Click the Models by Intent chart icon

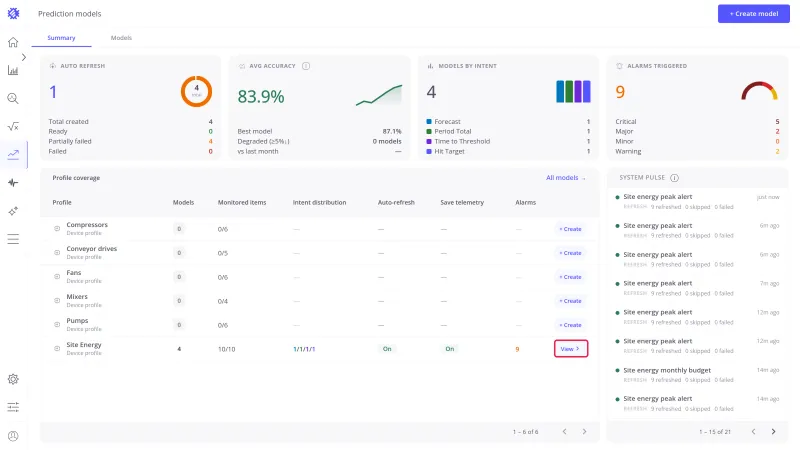[430, 66]
